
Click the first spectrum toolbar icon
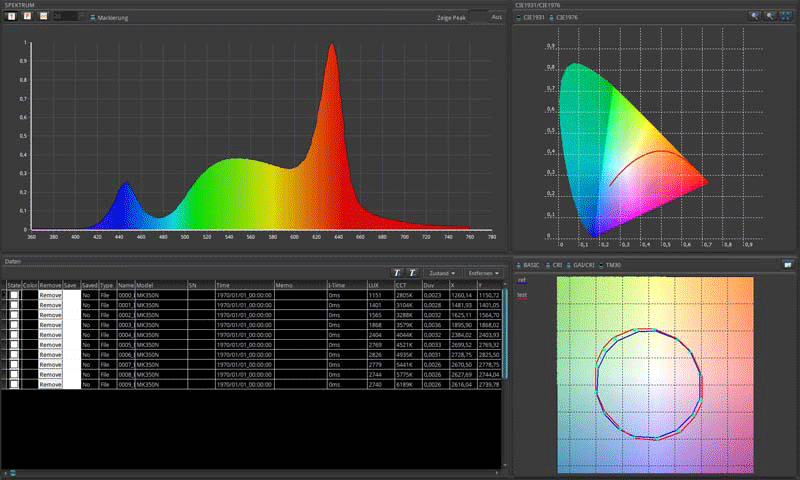pyautogui.click(x=10, y=17)
